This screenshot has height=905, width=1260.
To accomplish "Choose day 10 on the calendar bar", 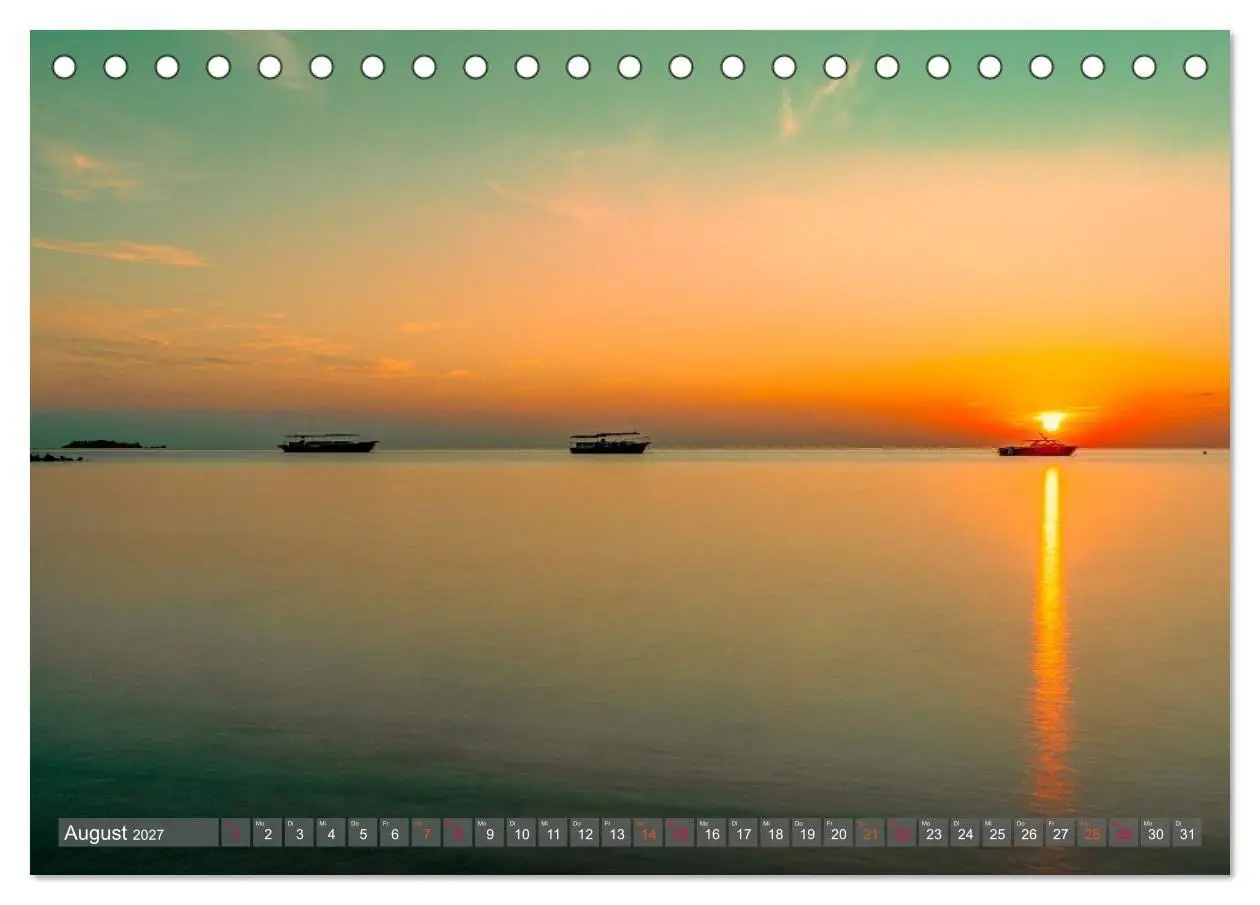I will [521, 833].
